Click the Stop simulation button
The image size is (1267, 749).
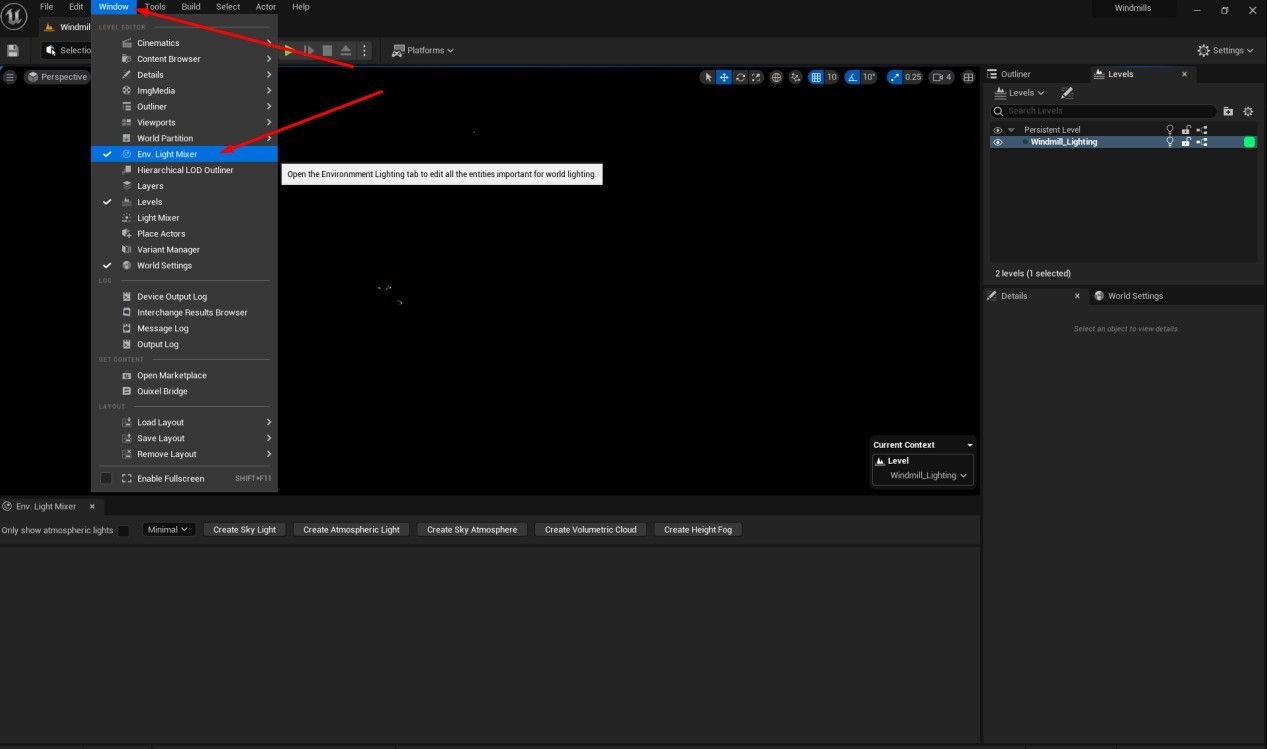327,50
